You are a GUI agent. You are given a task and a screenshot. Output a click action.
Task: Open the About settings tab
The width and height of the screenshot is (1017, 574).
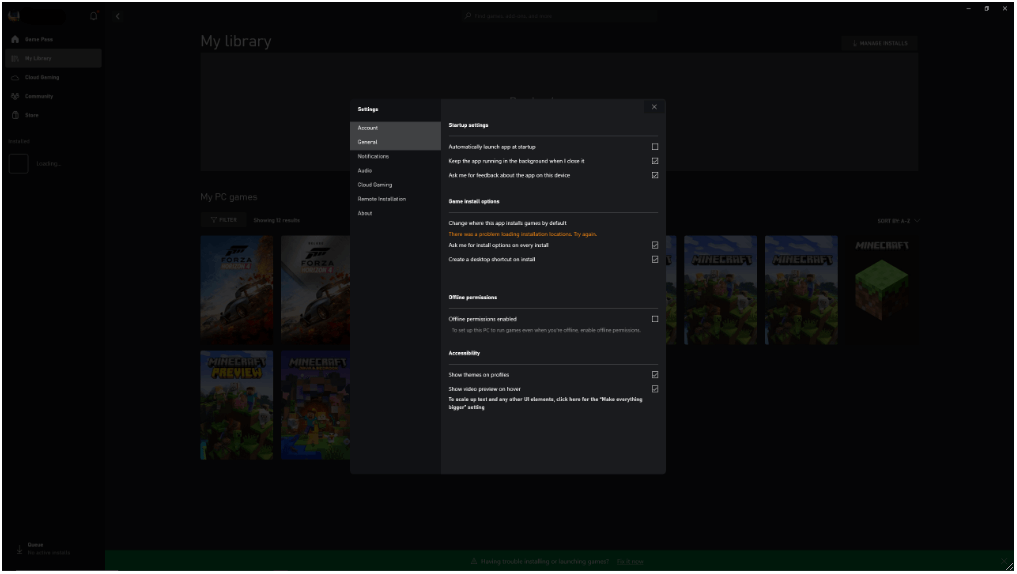point(395,213)
